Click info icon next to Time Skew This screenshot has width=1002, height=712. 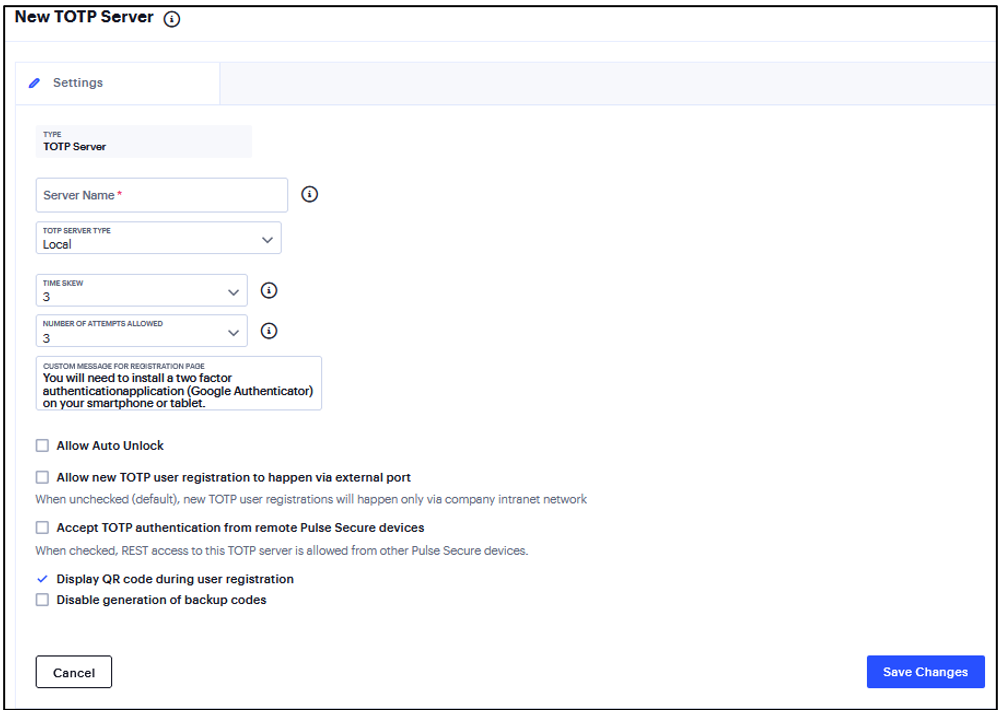pos(268,289)
